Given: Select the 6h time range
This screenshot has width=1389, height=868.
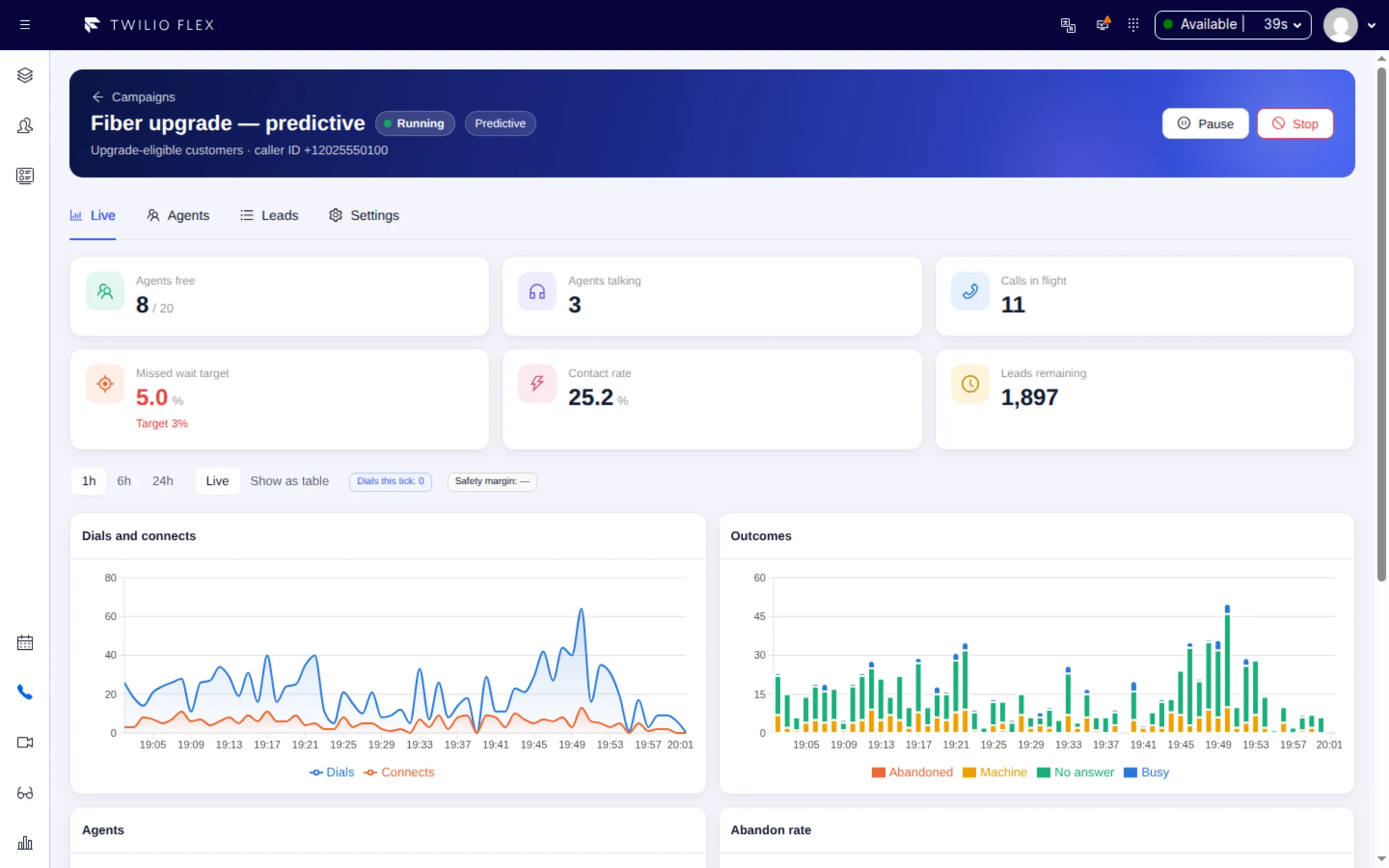Looking at the screenshot, I should (x=124, y=481).
